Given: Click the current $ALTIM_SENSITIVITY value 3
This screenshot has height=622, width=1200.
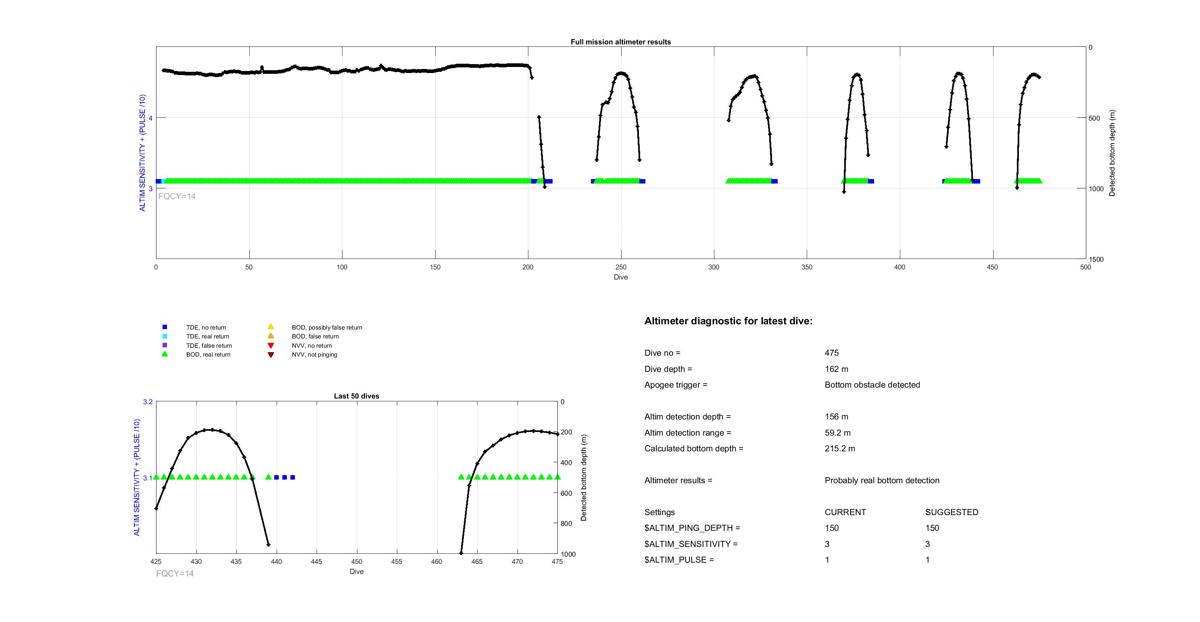Looking at the screenshot, I should [x=828, y=544].
